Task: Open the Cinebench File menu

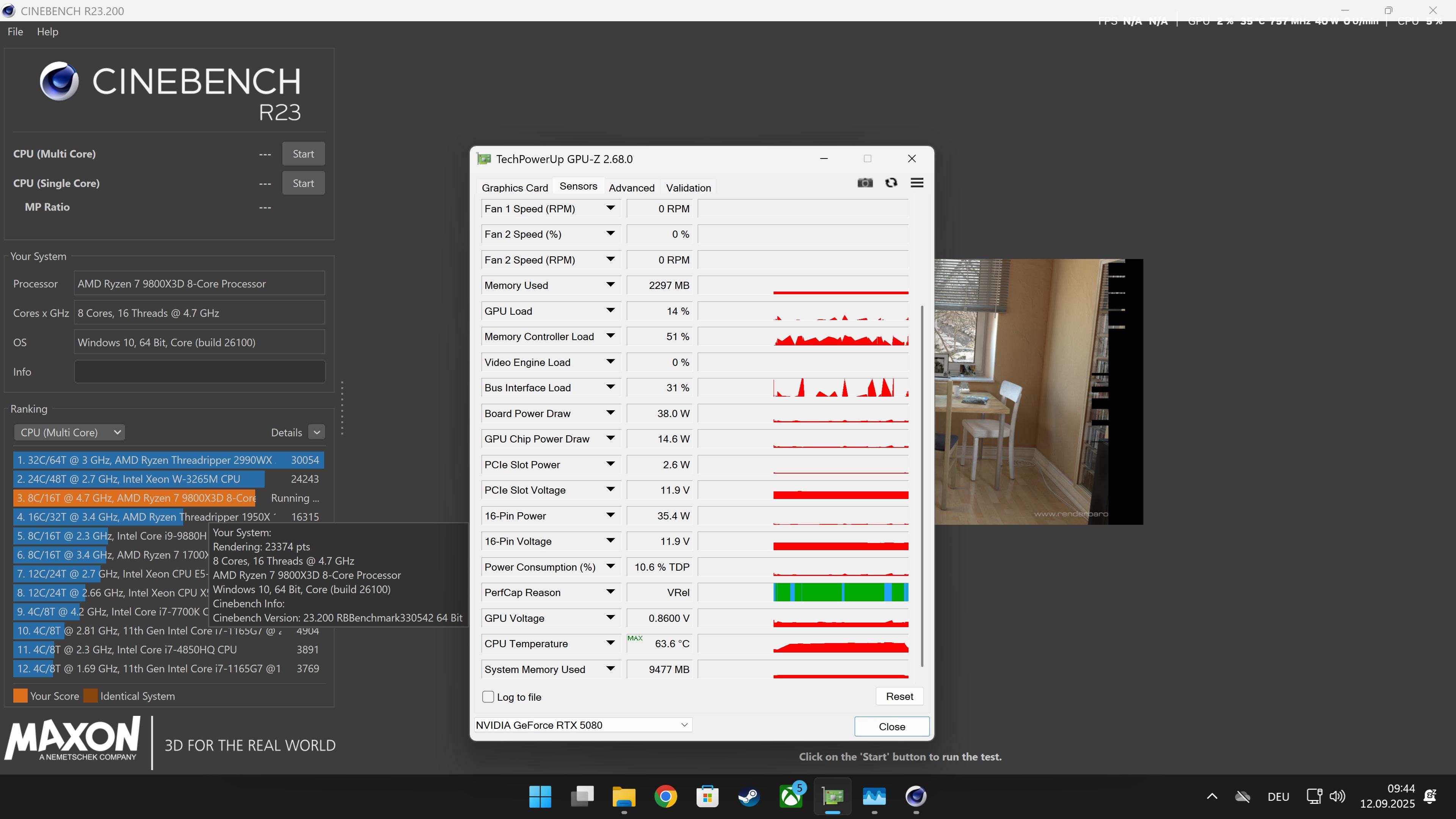Action: pyautogui.click(x=15, y=31)
